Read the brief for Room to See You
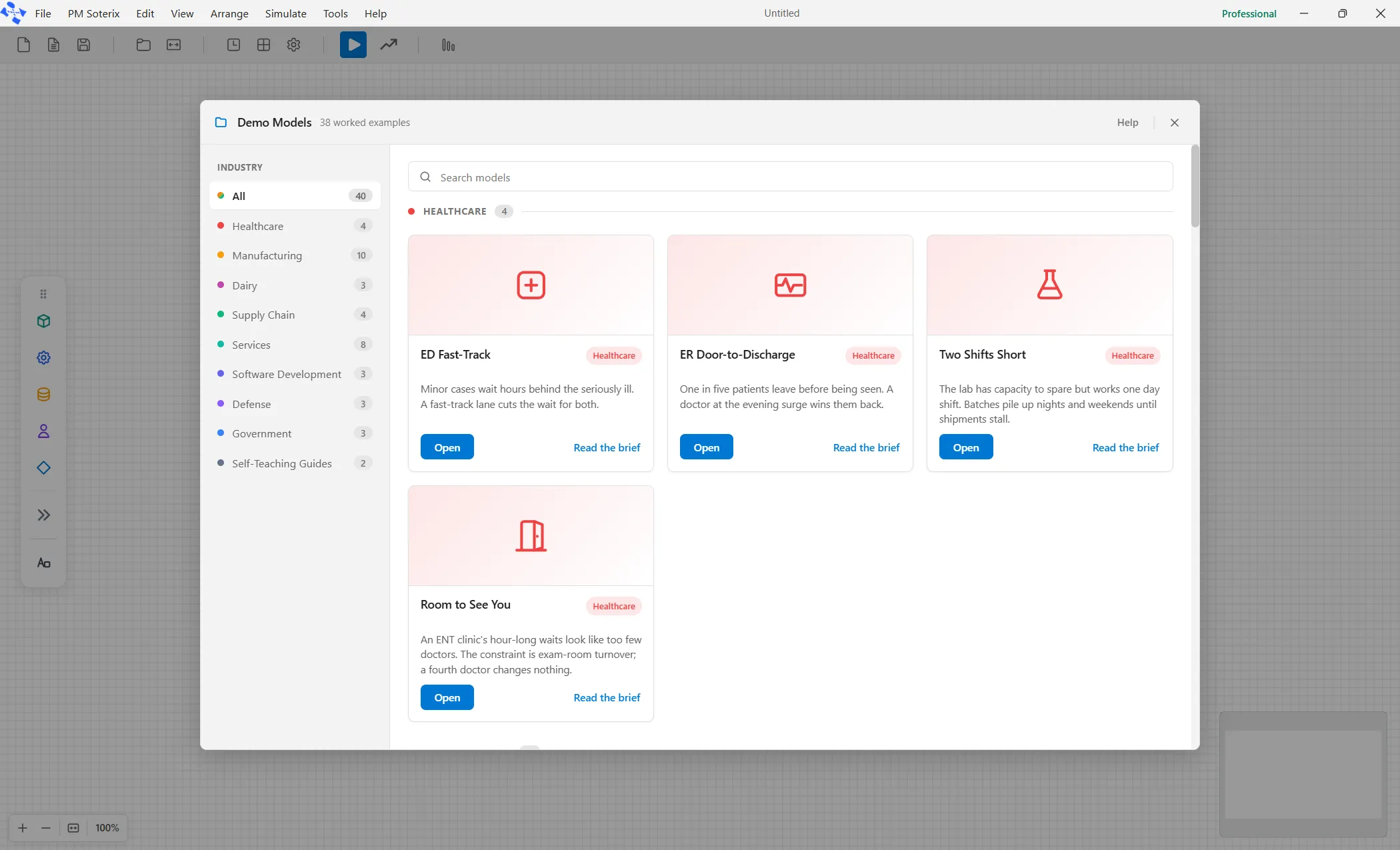1400x850 pixels. [x=607, y=697]
